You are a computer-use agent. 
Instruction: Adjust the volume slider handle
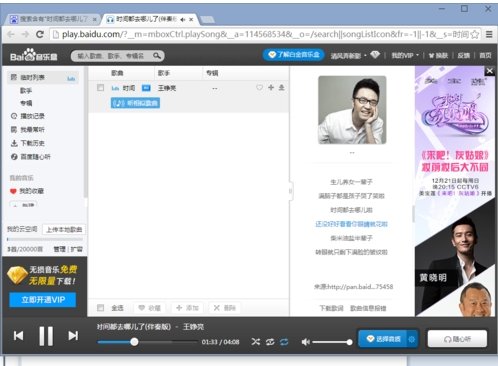[349, 342]
